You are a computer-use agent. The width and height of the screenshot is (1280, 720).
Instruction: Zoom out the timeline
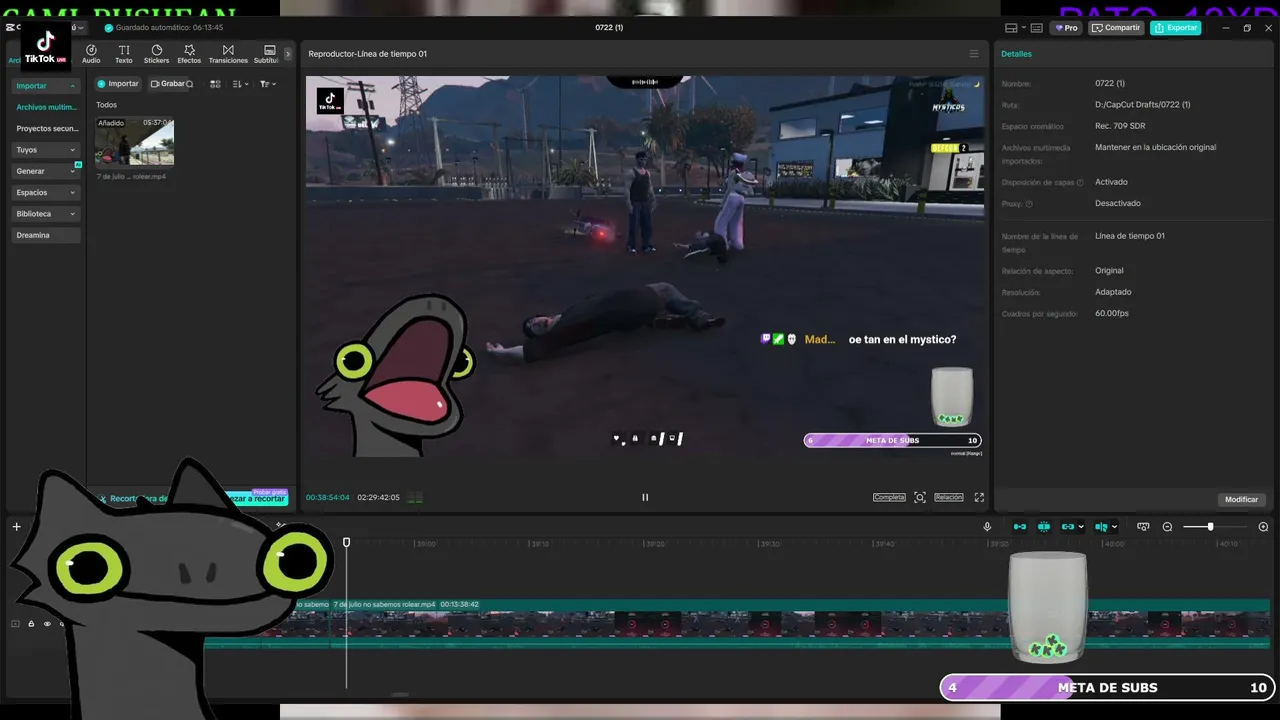point(1167,527)
